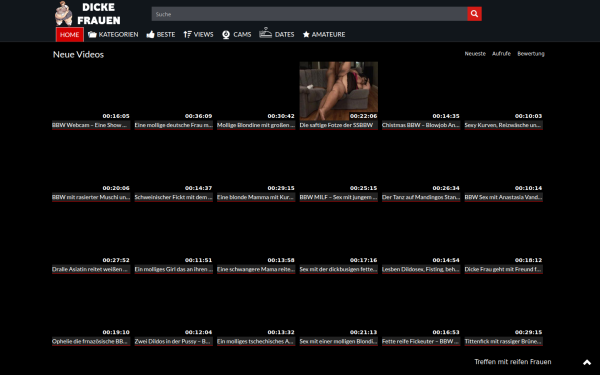The height and width of the screenshot is (375, 600).
Task: Click the 00:16:05 duration label
Action: (x=116, y=116)
